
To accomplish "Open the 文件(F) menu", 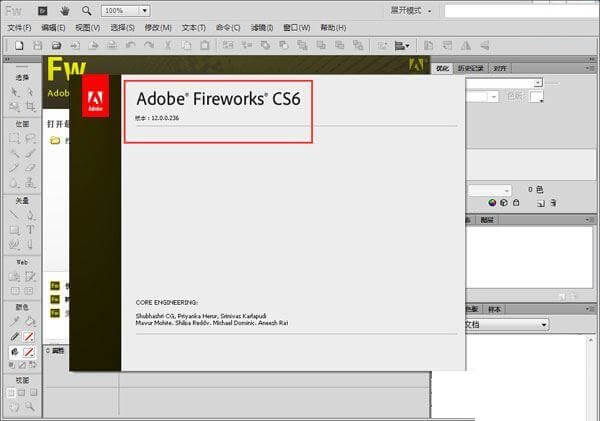I will (x=20, y=28).
